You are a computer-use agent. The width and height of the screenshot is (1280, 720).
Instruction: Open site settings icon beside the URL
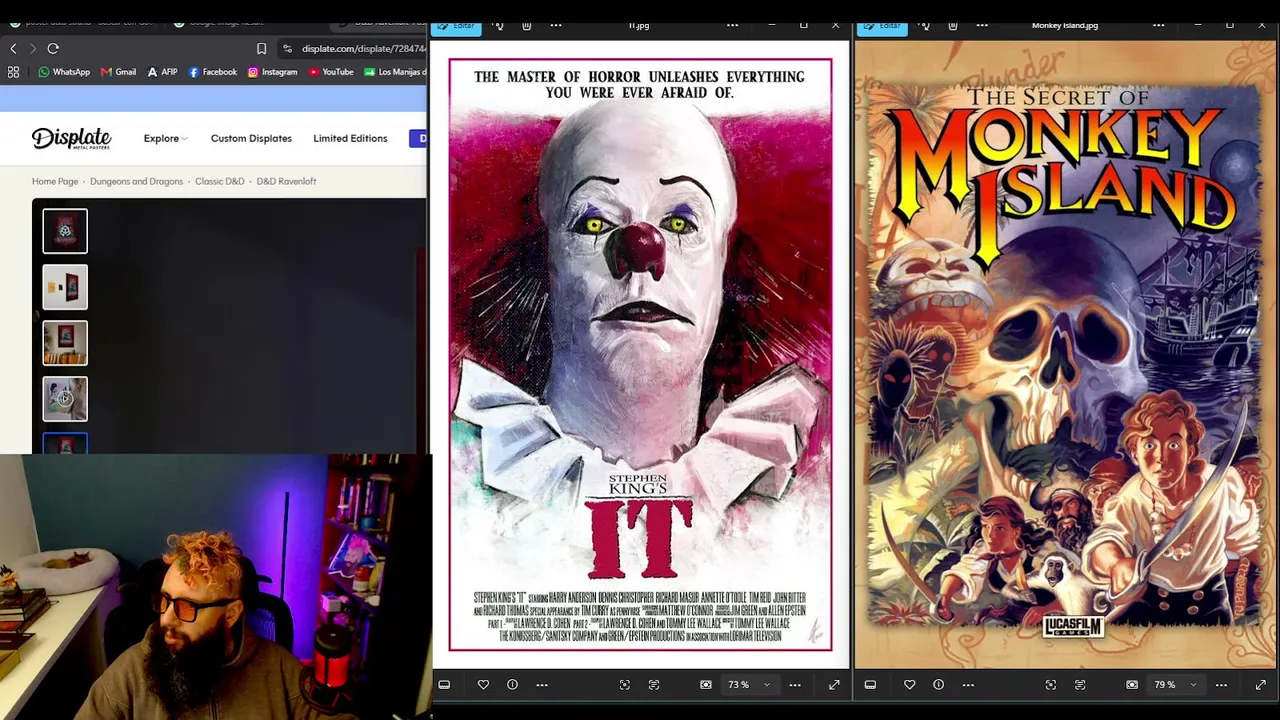click(287, 48)
